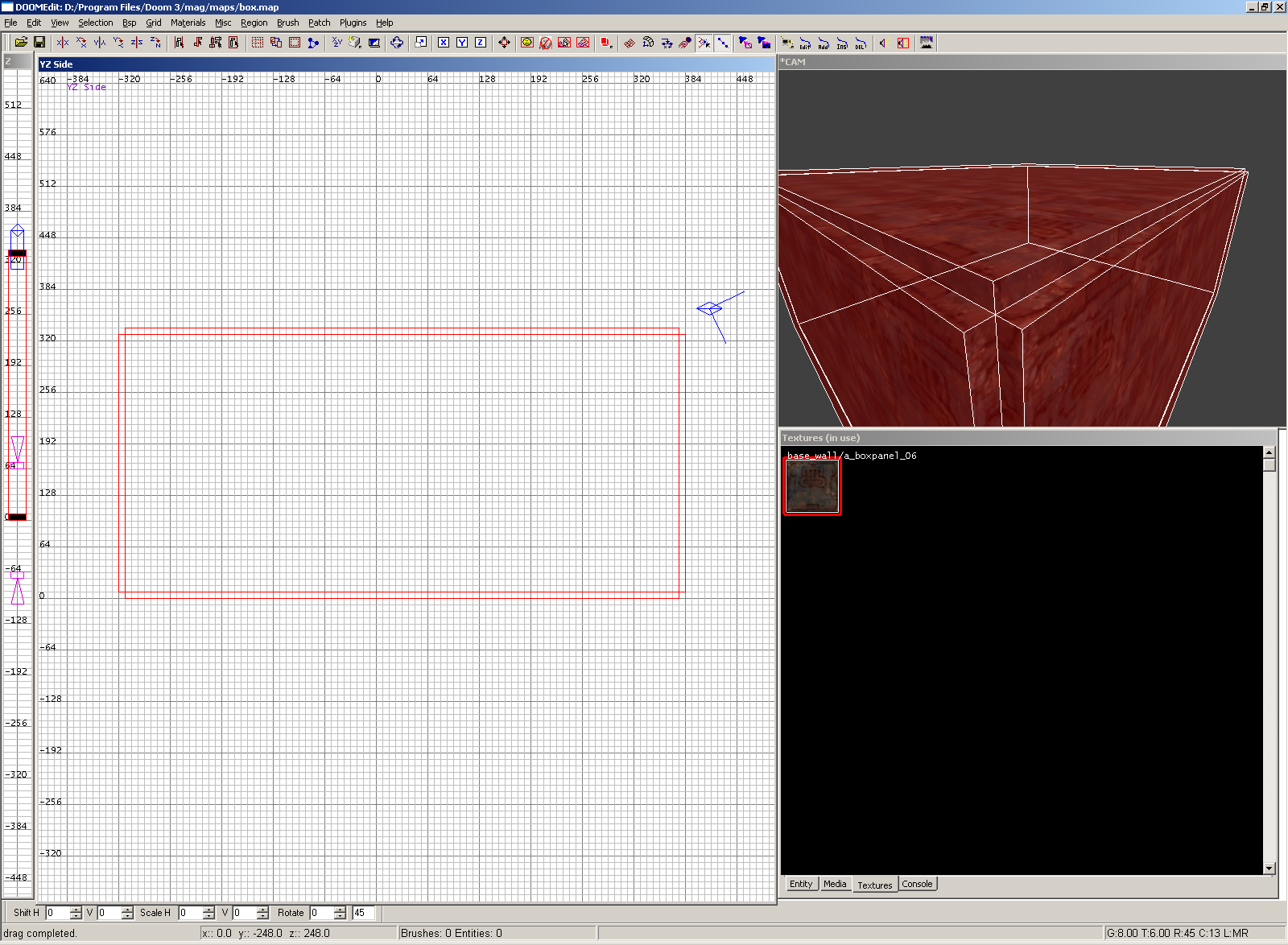
Task: Open the Brush menu
Action: click(287, 23)
